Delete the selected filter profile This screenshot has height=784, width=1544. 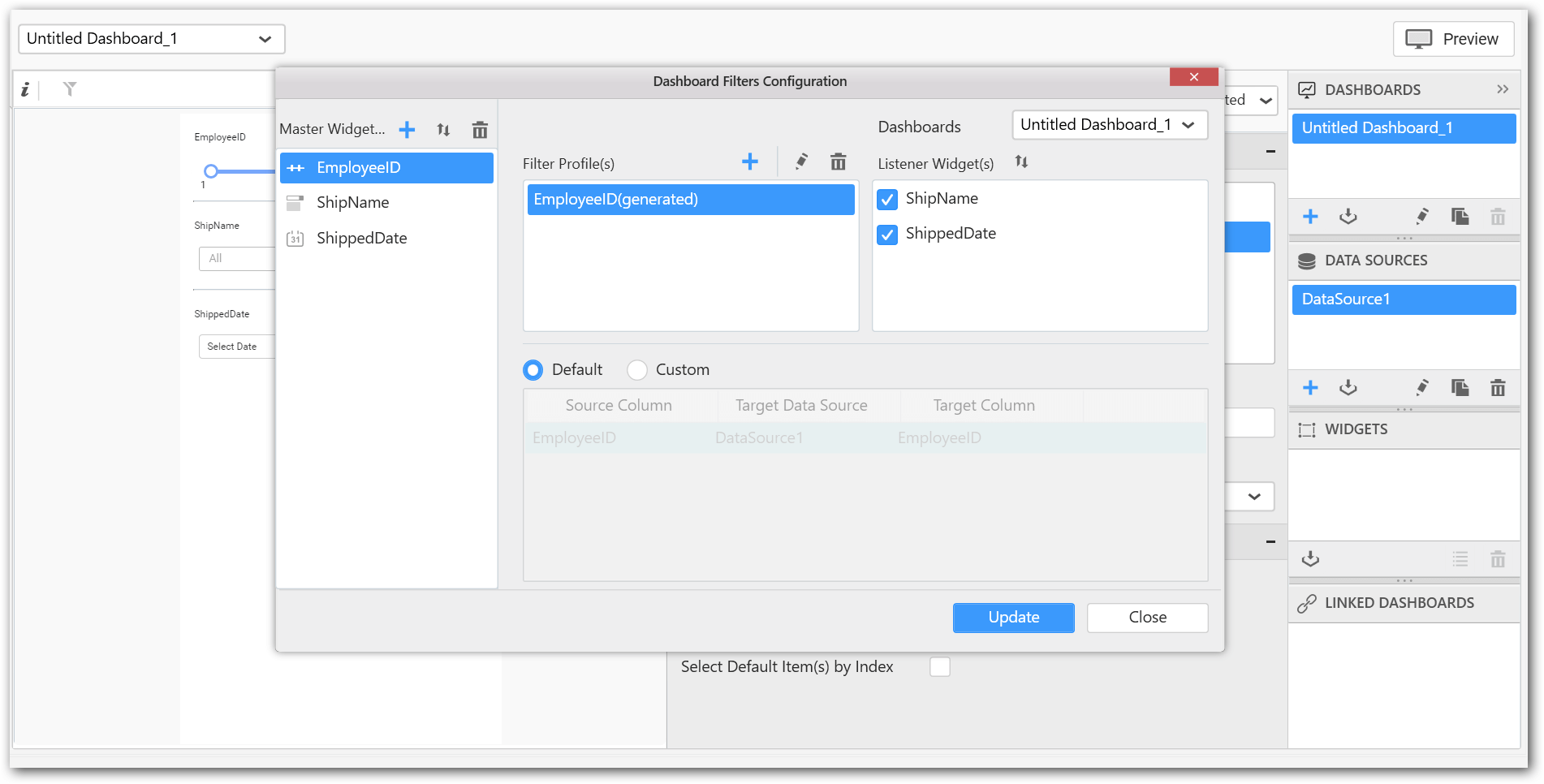point(838,162)
